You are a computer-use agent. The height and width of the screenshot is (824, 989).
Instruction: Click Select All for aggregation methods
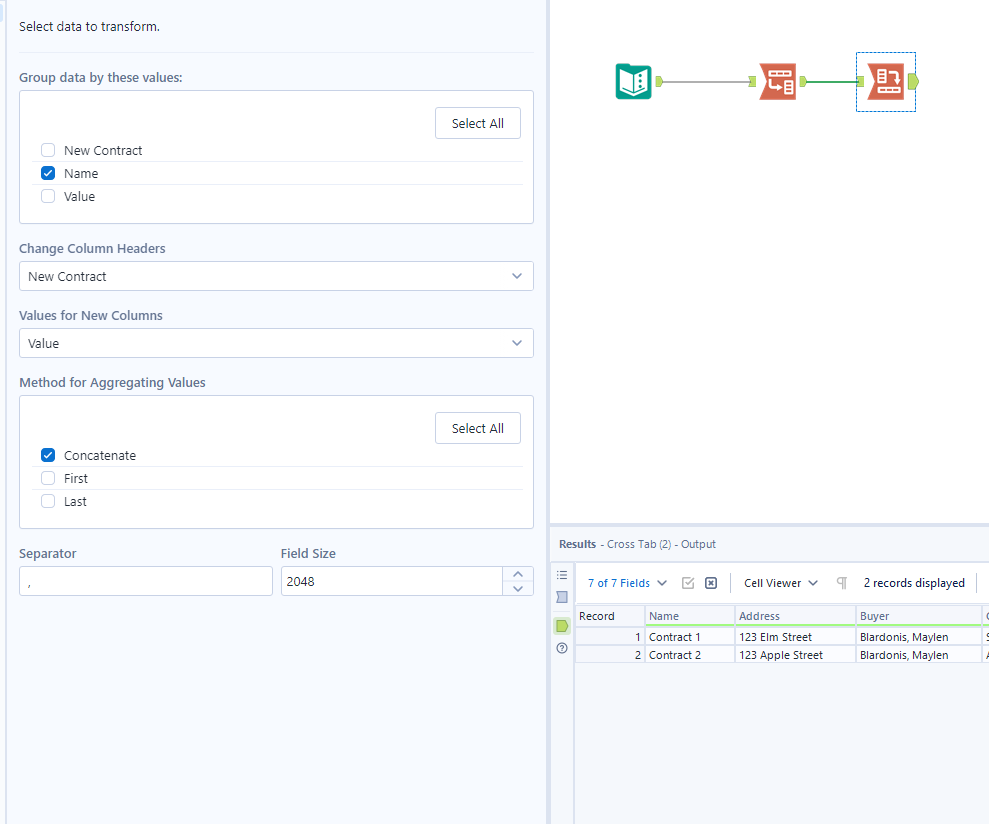pyautogui.click(x=477, y=427)
